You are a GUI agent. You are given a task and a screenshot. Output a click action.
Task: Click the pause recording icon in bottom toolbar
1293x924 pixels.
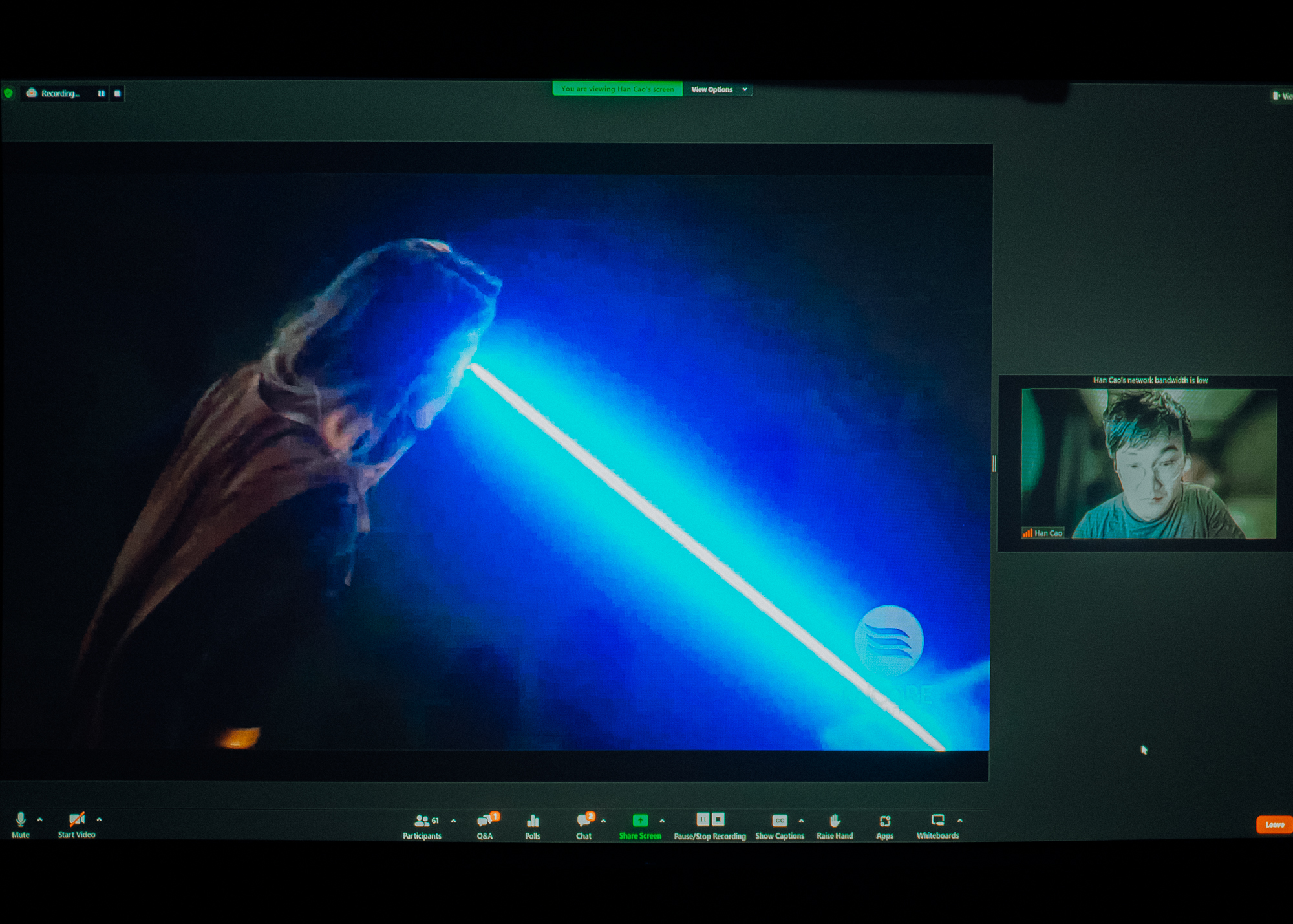click(x=703, y=819)
